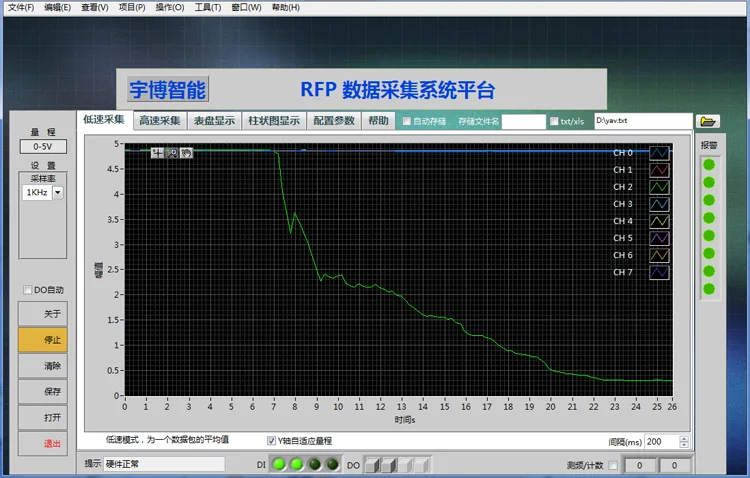Click the CH 6 plot legend icon
The image size is (750, 478).
point(659,255)
